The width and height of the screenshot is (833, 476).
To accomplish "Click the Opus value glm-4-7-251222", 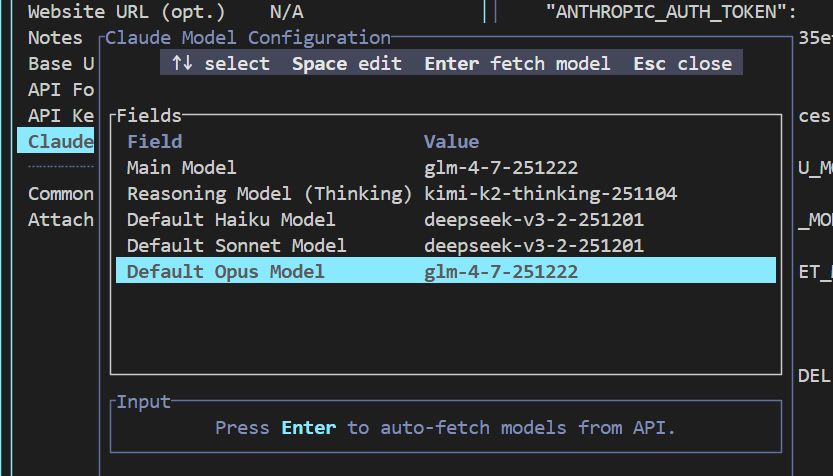I will coord(501,272).
